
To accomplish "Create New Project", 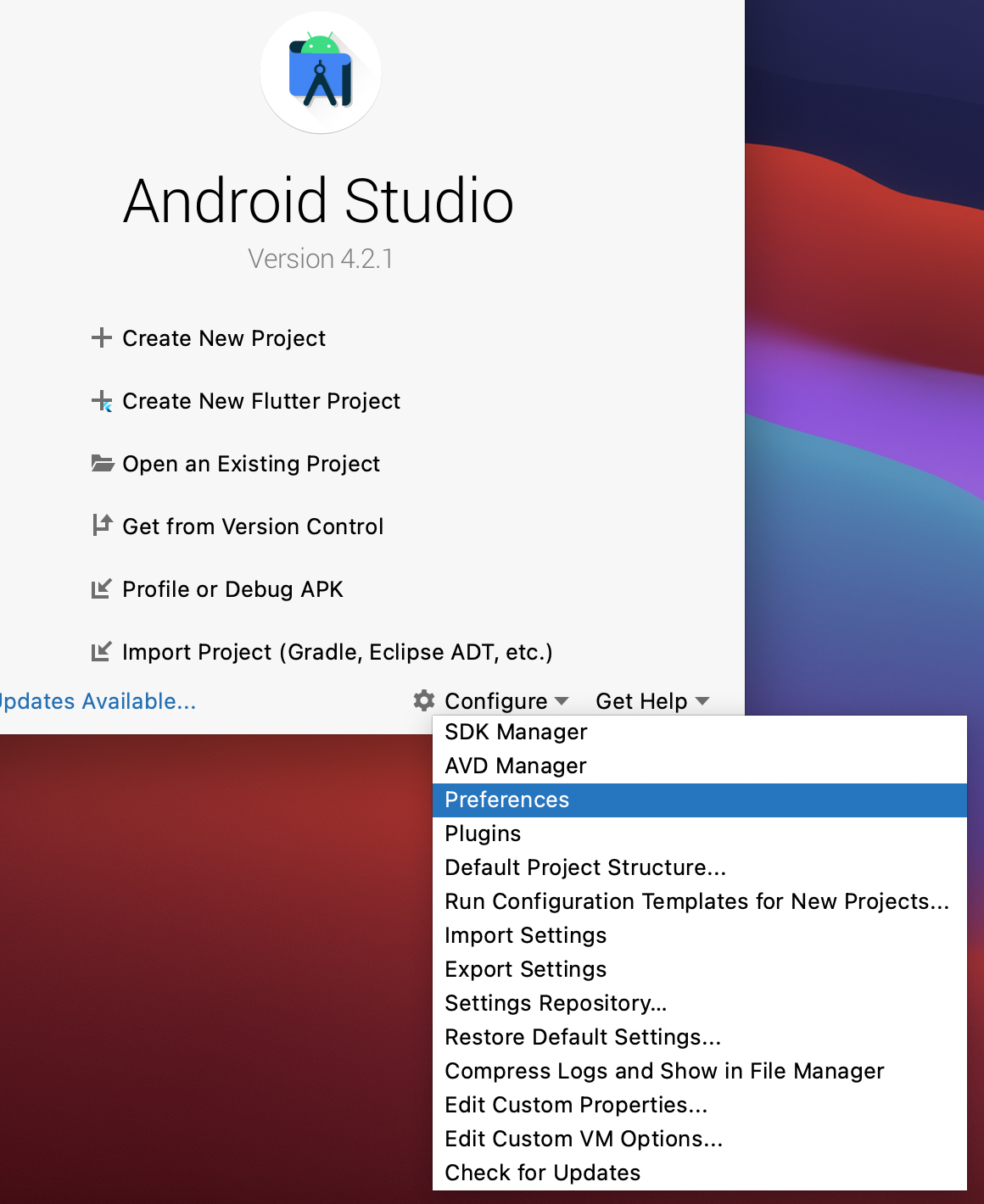I will click(x=224, y=338).
